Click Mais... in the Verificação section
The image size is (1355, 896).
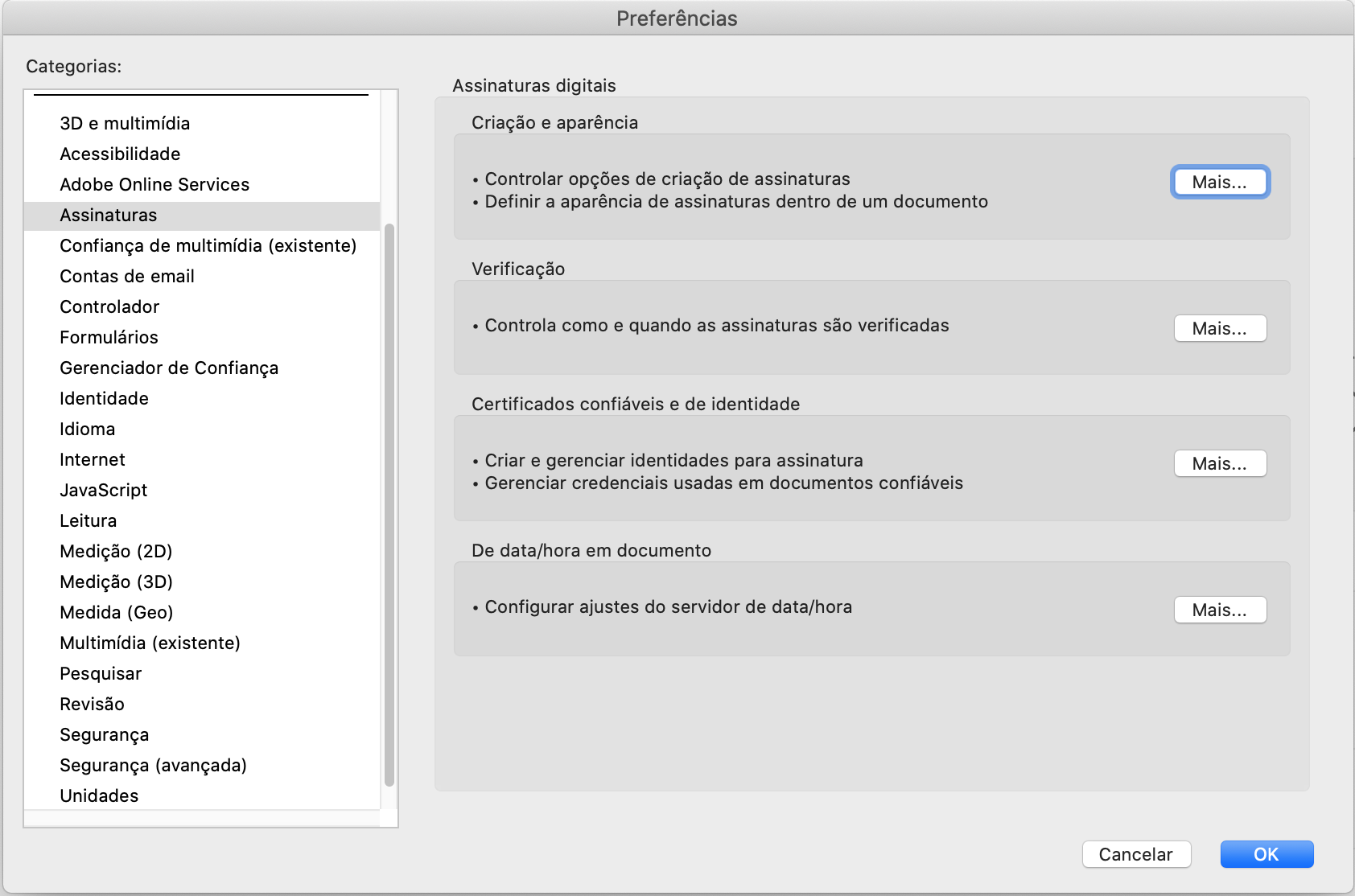[1220, 328]
